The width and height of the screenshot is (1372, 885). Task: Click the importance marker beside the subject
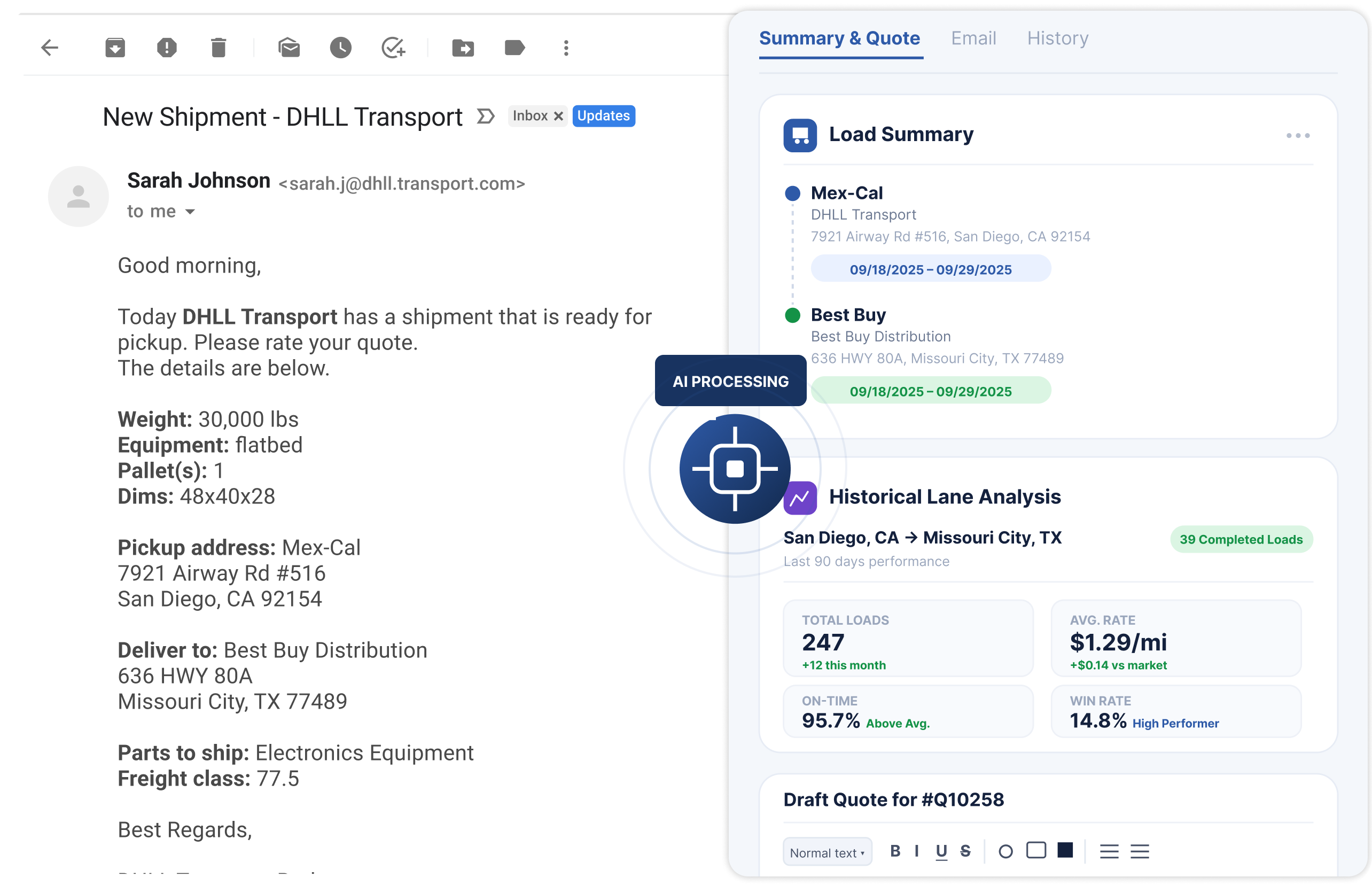click(486, 117)
